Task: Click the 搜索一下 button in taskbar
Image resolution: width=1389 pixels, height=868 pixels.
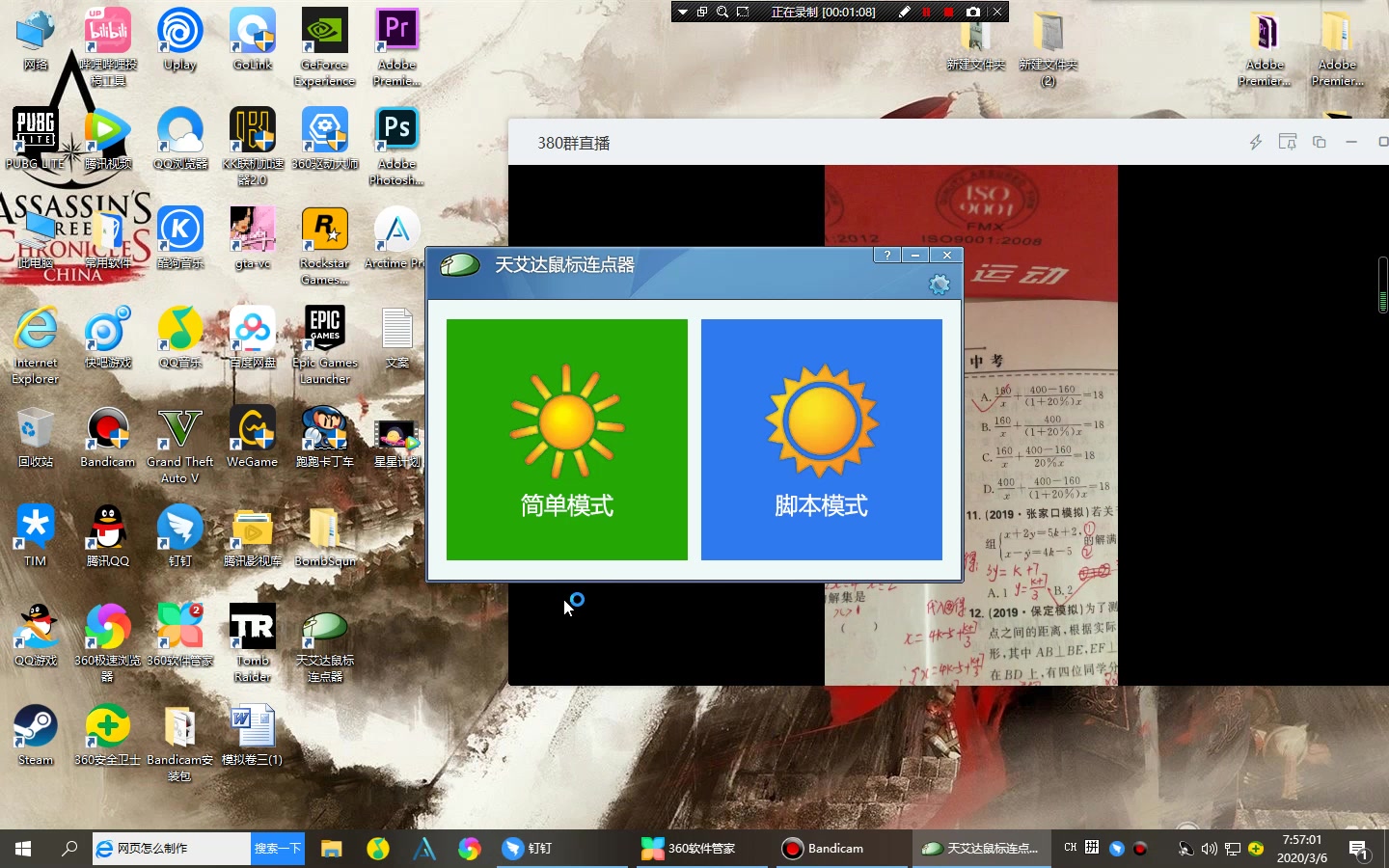Action: click(x=278, y=849)
